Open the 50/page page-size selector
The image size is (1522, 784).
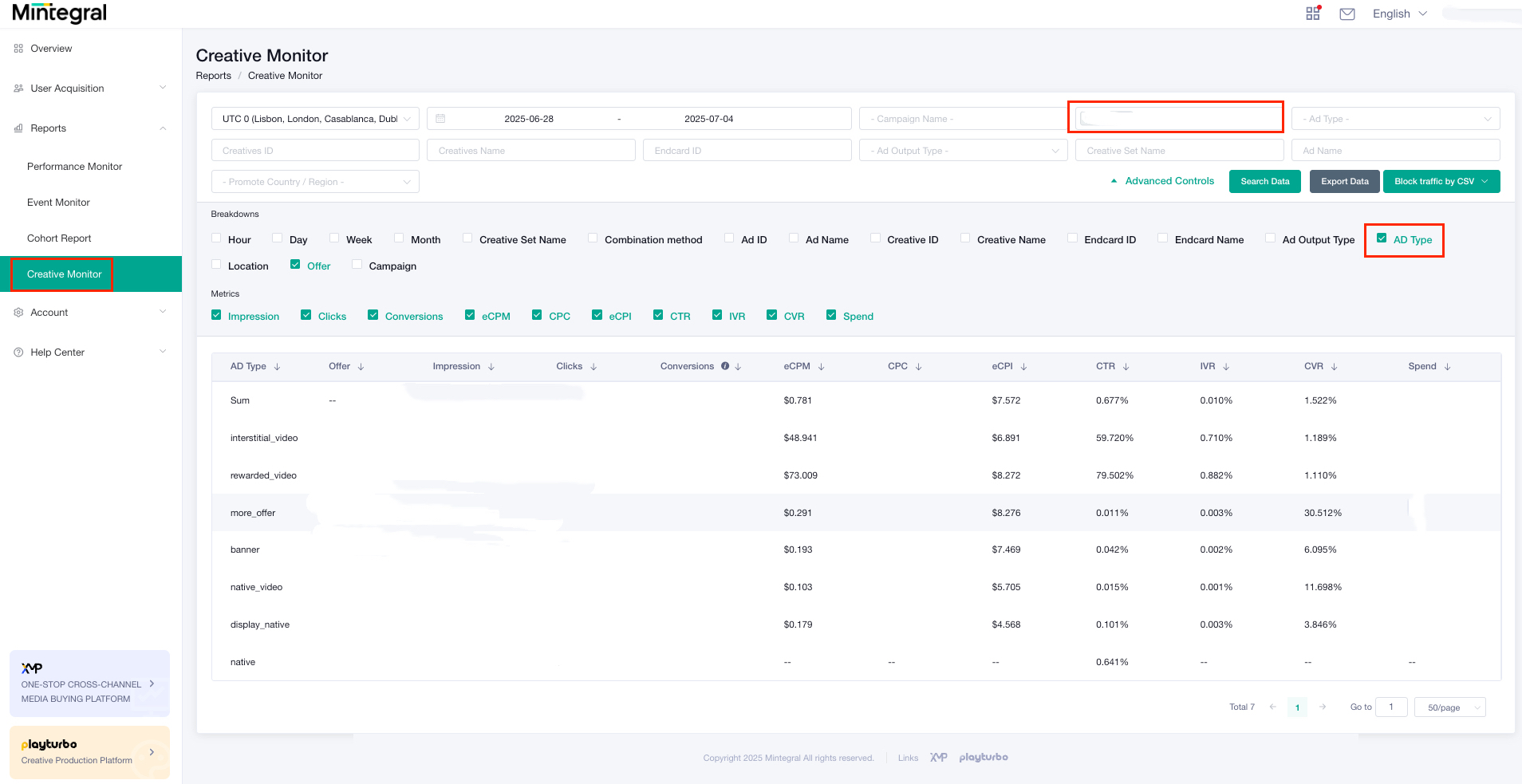click(x=1449, y=707)
